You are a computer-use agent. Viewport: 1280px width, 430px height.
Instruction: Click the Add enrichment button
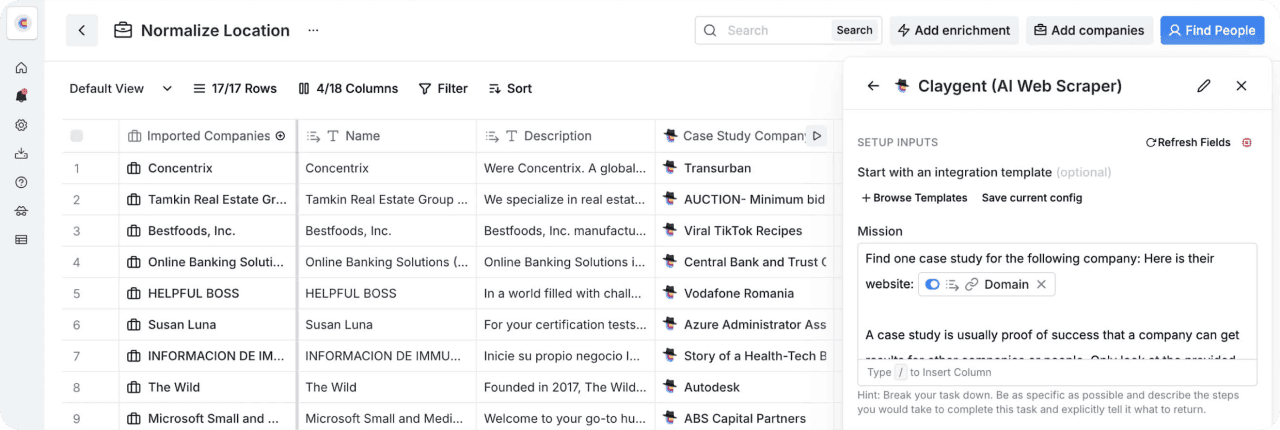click(953, 30)
